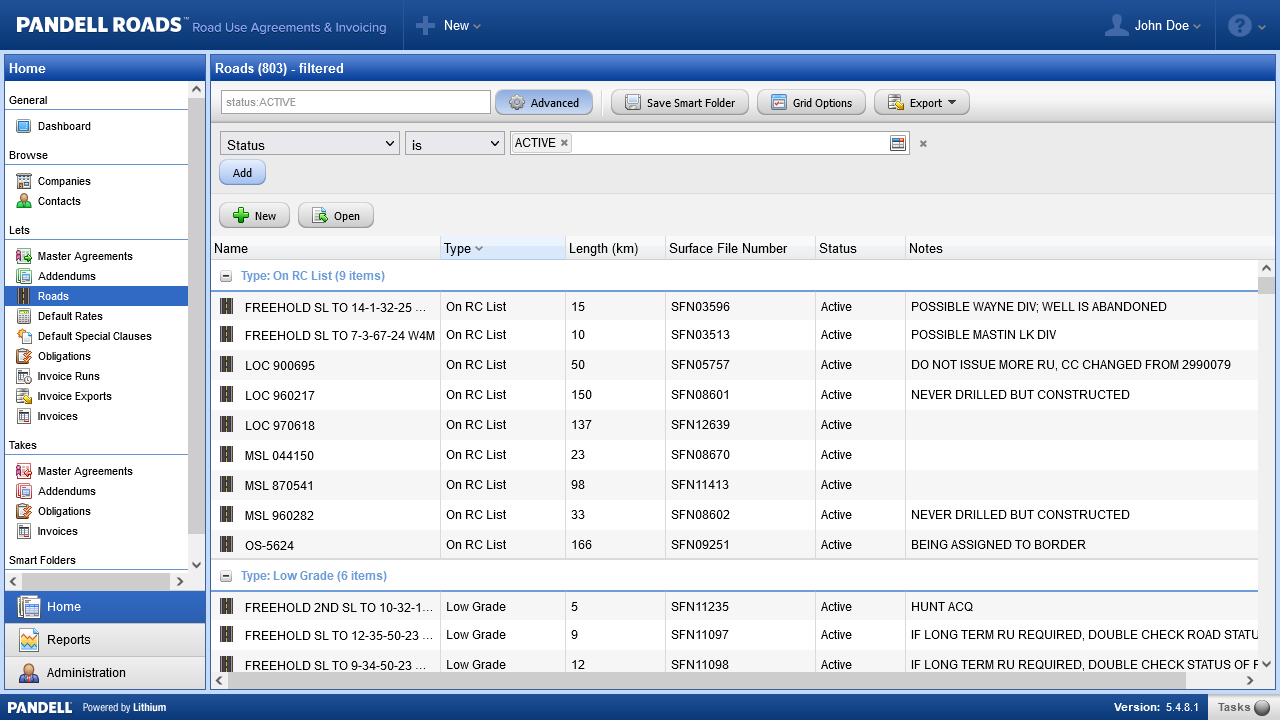Open the value picker icon in filter field
The image size is (1280, 720).
pos(897,144)
